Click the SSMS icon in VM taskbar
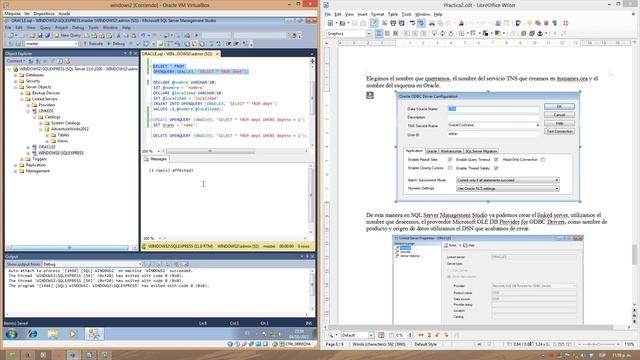Screen dimensions: 640x360 pos(94,334)
